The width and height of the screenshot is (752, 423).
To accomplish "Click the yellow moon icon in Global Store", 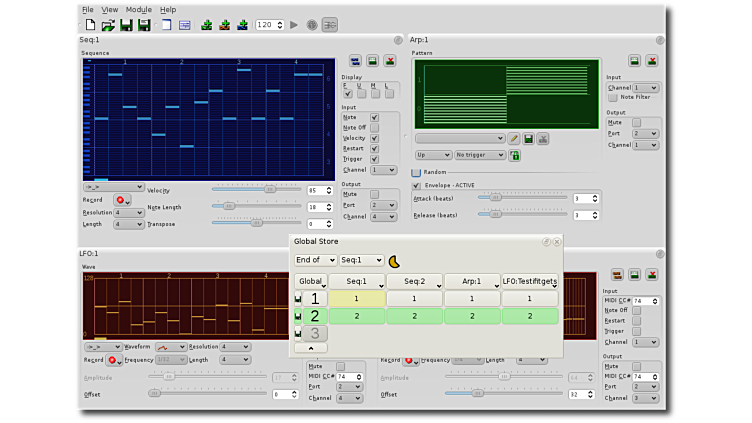I will coord(395,261).
